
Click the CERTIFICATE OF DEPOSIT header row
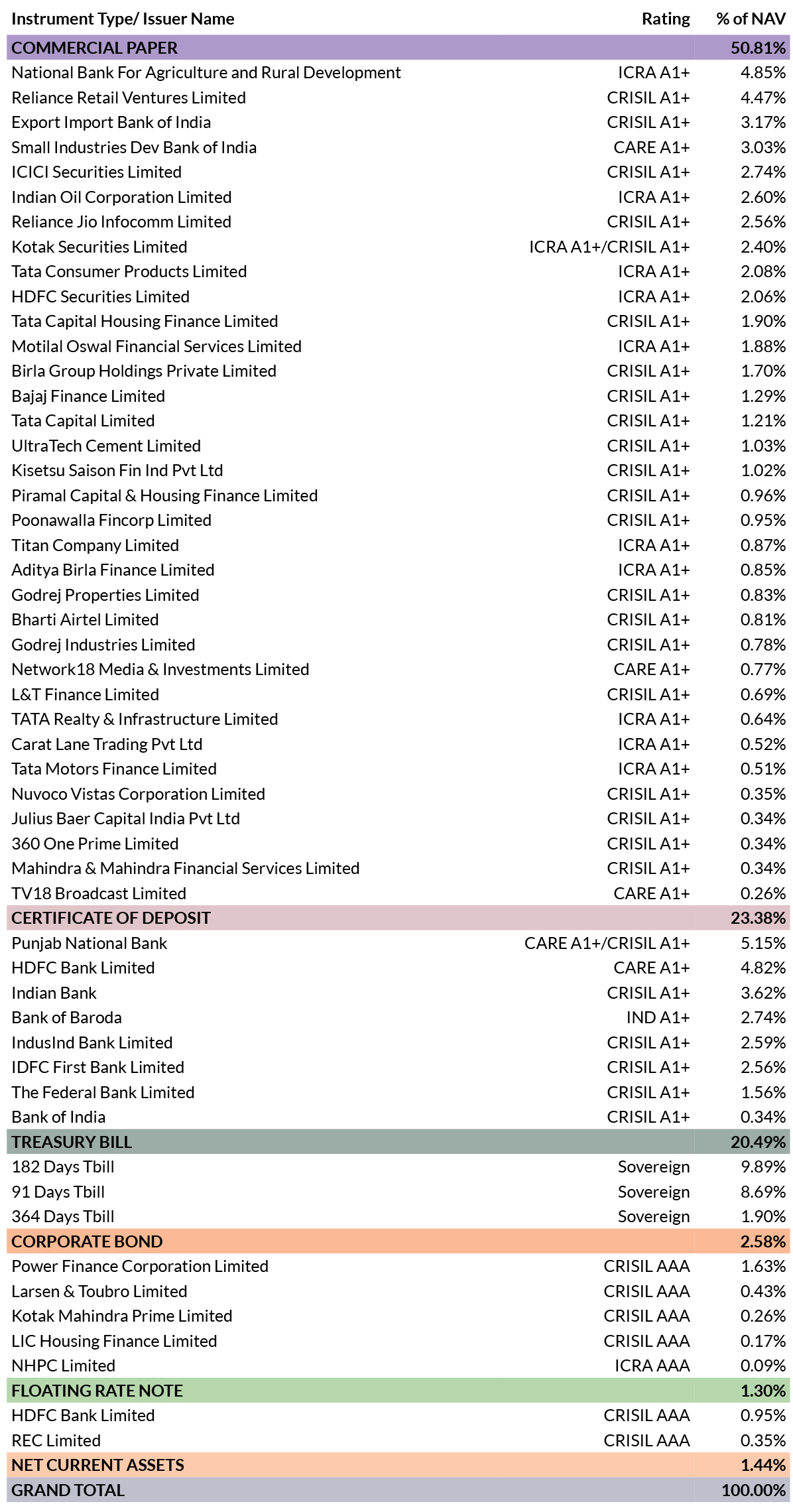tap(398, 918)
